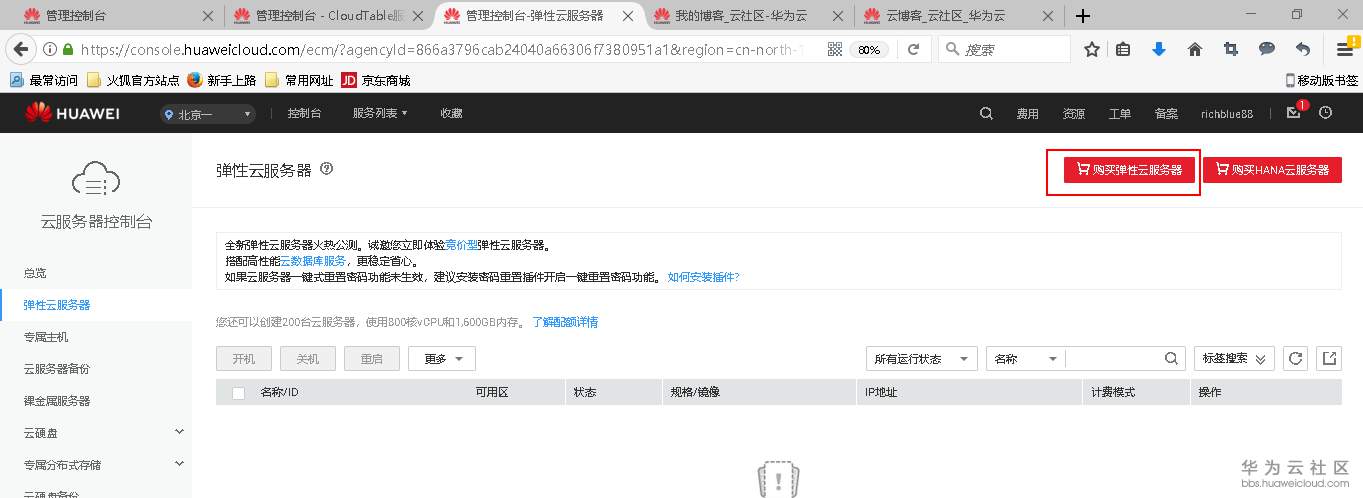This screenshot has width=1363, height=498.
Task: Expand the 服务列表 services dropdown
Action: coord(380,114)
